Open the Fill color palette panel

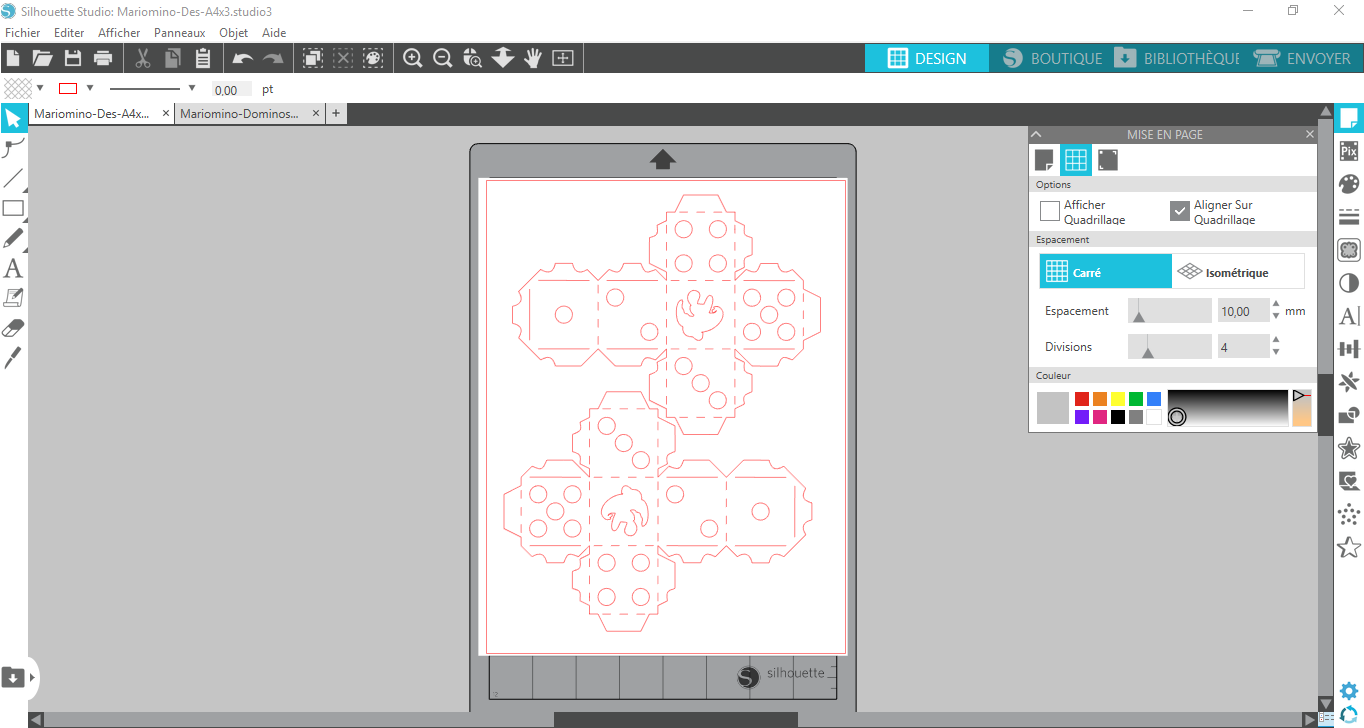1349,184
